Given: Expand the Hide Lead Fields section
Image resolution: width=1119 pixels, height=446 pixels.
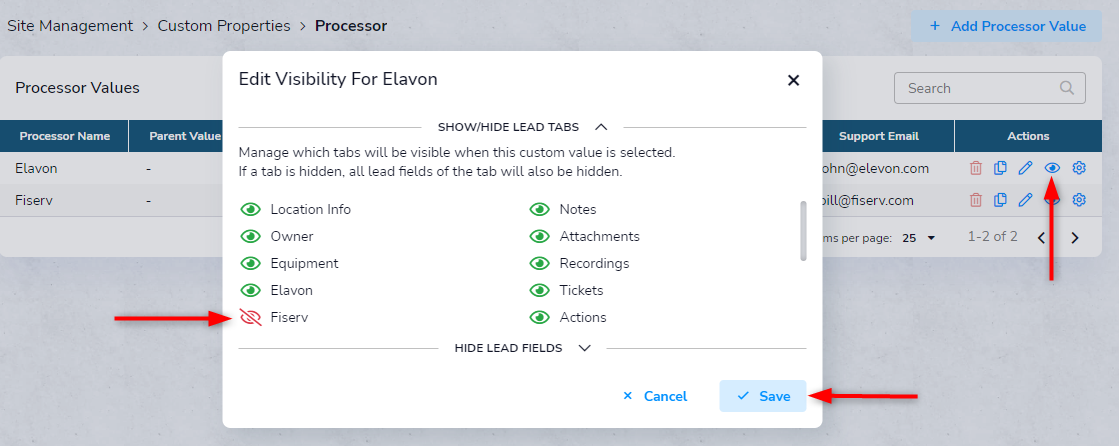Looking at the screenshot, I should [585, 348].
